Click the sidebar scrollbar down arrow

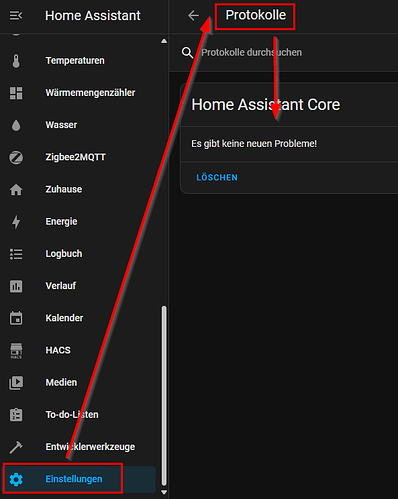tap(164, 492)
